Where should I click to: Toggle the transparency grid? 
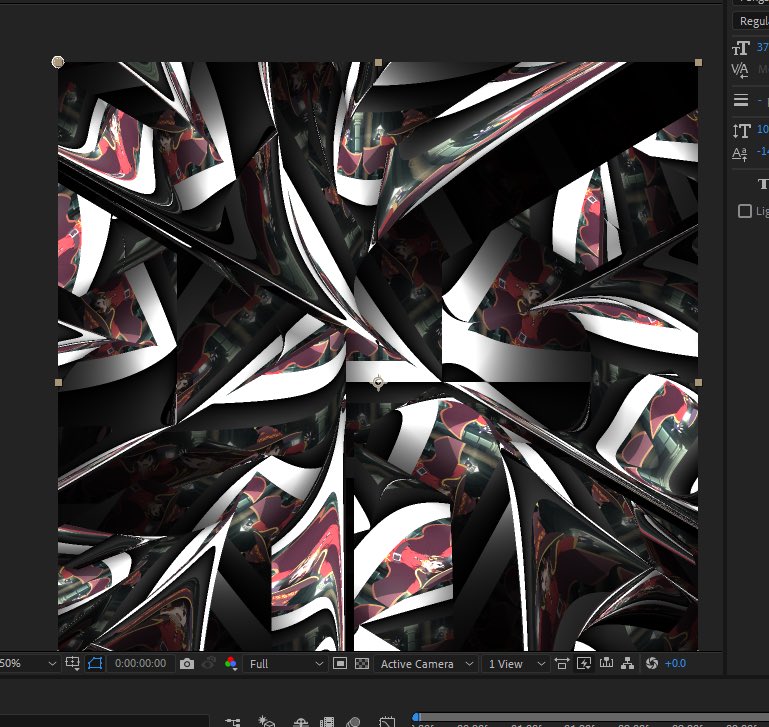pyautogui.click(x=362, y=664)
